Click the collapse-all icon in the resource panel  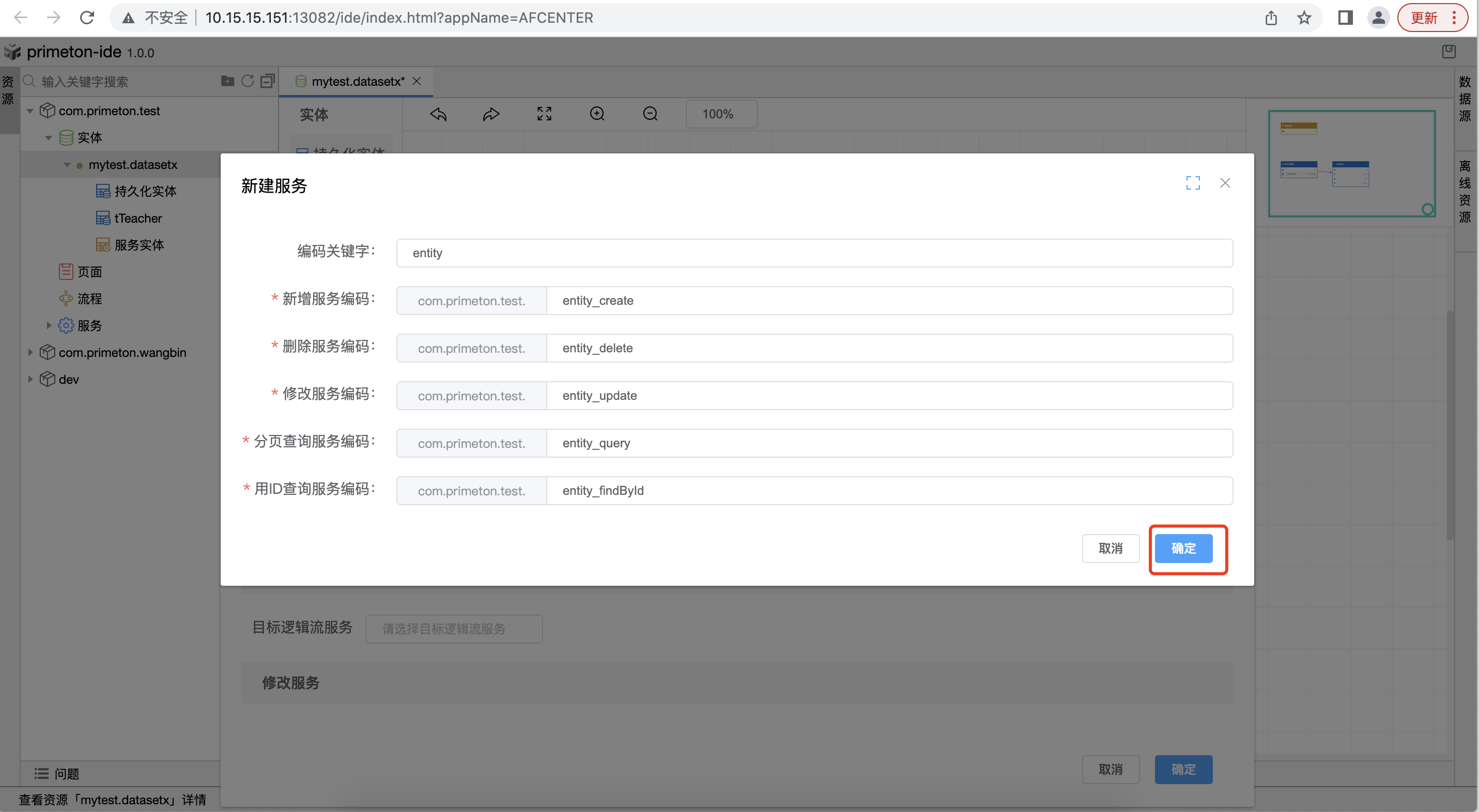click(x=268, y=81)
